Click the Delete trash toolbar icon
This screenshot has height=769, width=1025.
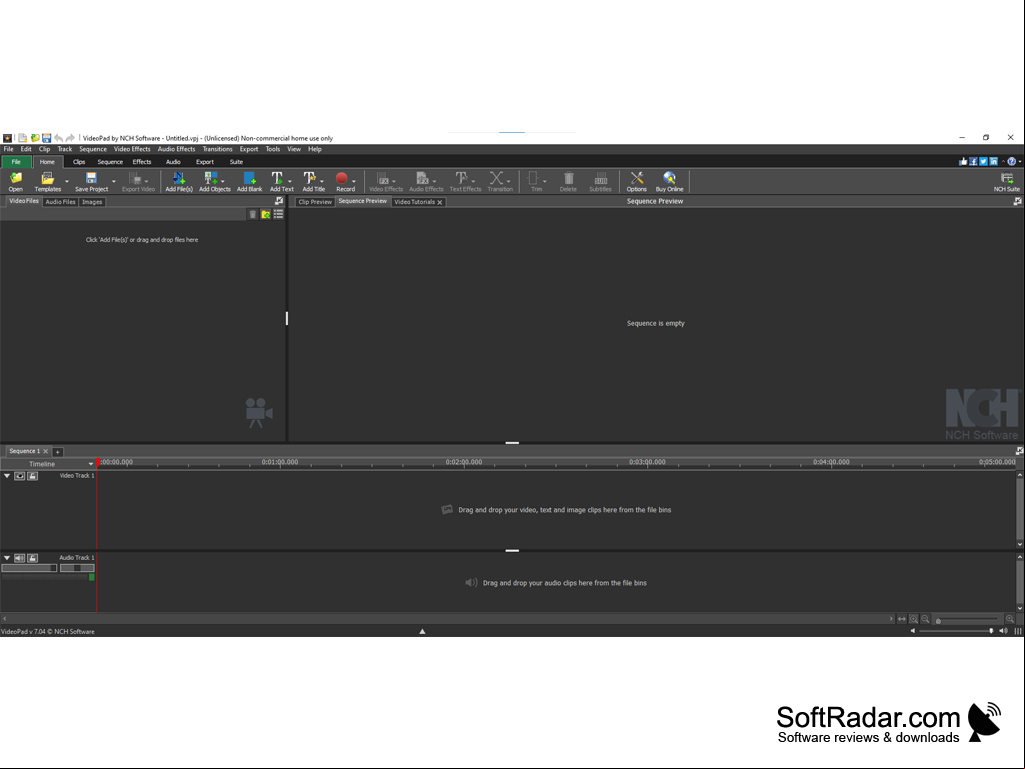568,181
